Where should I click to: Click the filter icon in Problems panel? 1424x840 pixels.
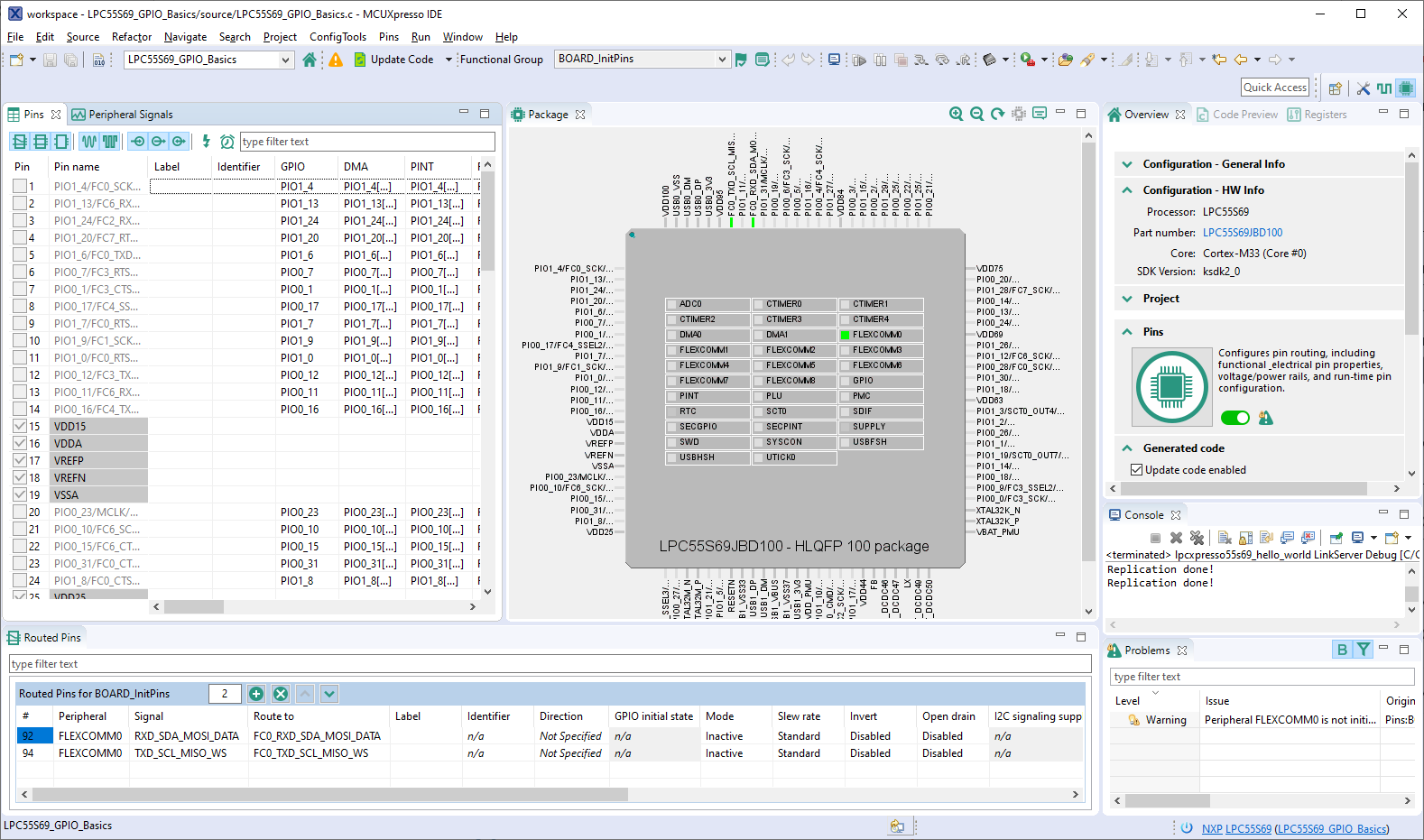click(1364, 650)
